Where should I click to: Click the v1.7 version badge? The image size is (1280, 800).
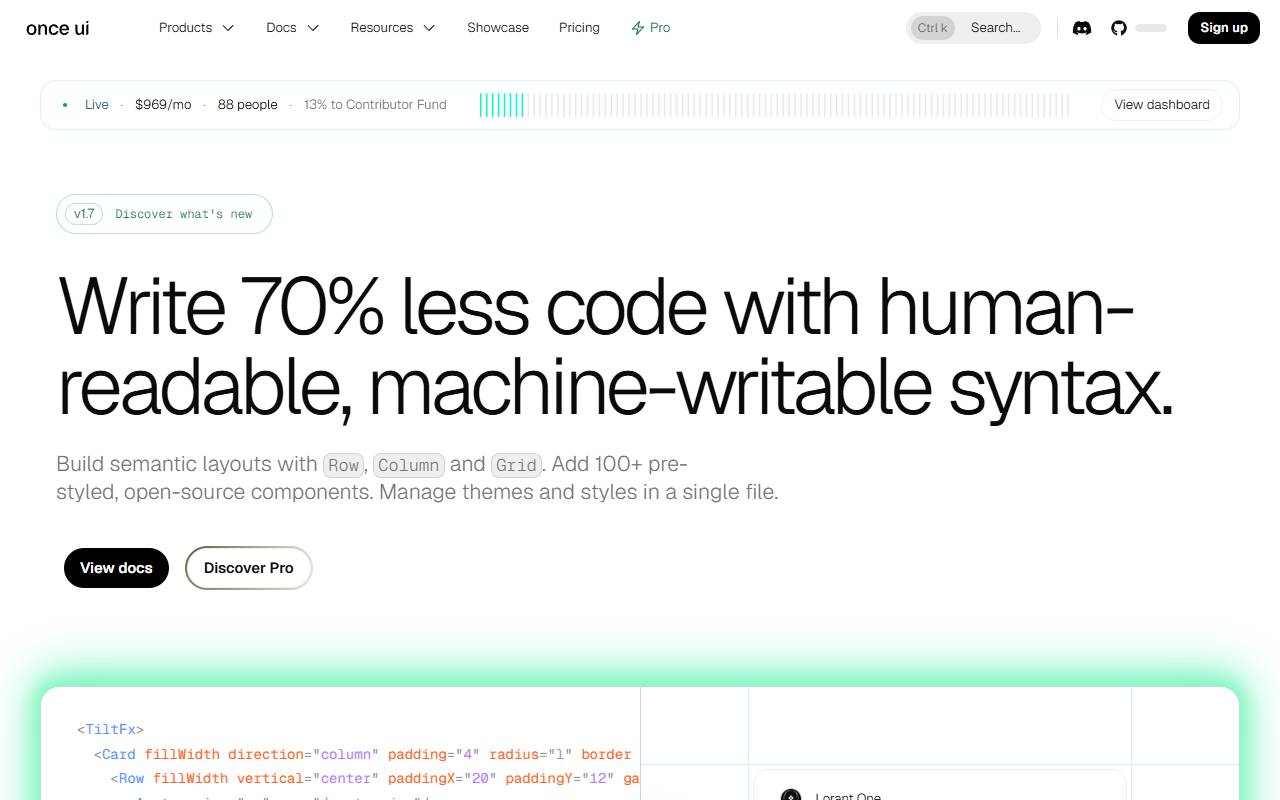coord(84,214)
